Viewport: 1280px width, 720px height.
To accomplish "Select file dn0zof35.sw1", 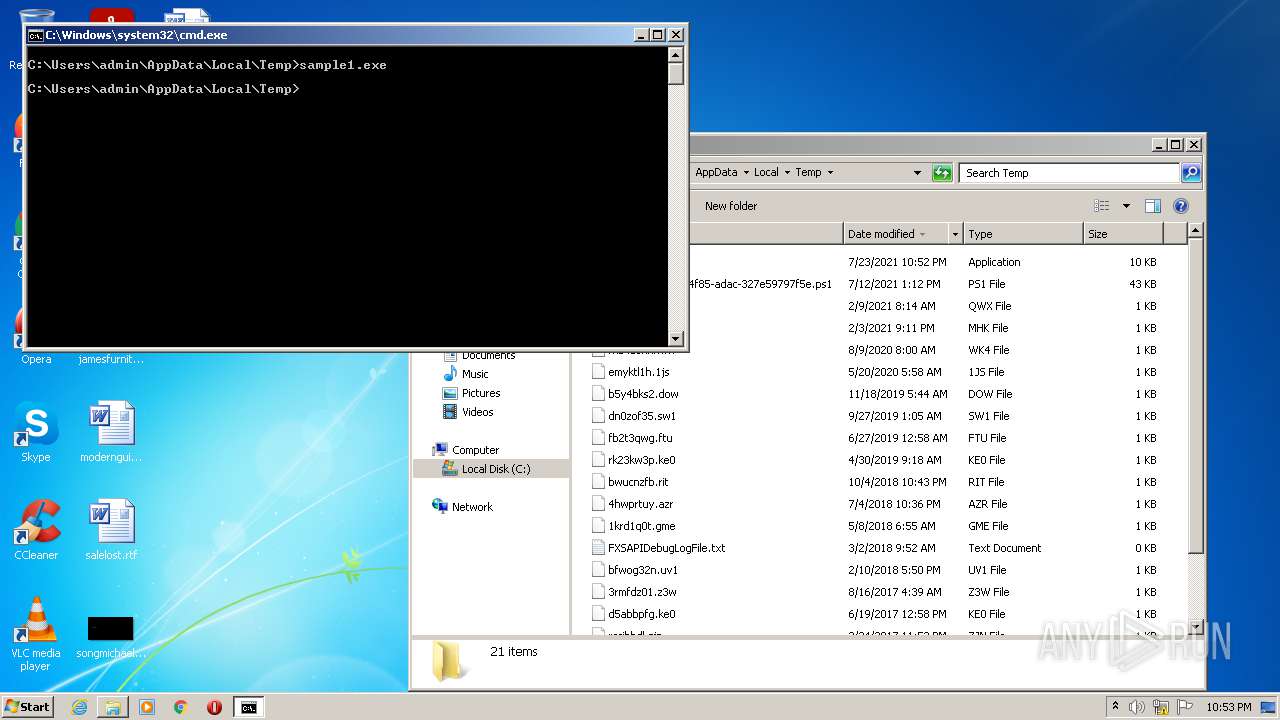I will click(x=642, y=416).
